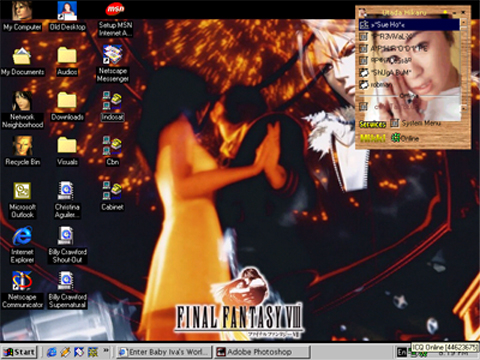The height and width of the screenshot is (360, 480).
Task: Launch Internet Explorer from Quick Launch
Action: tap(52, 352)
